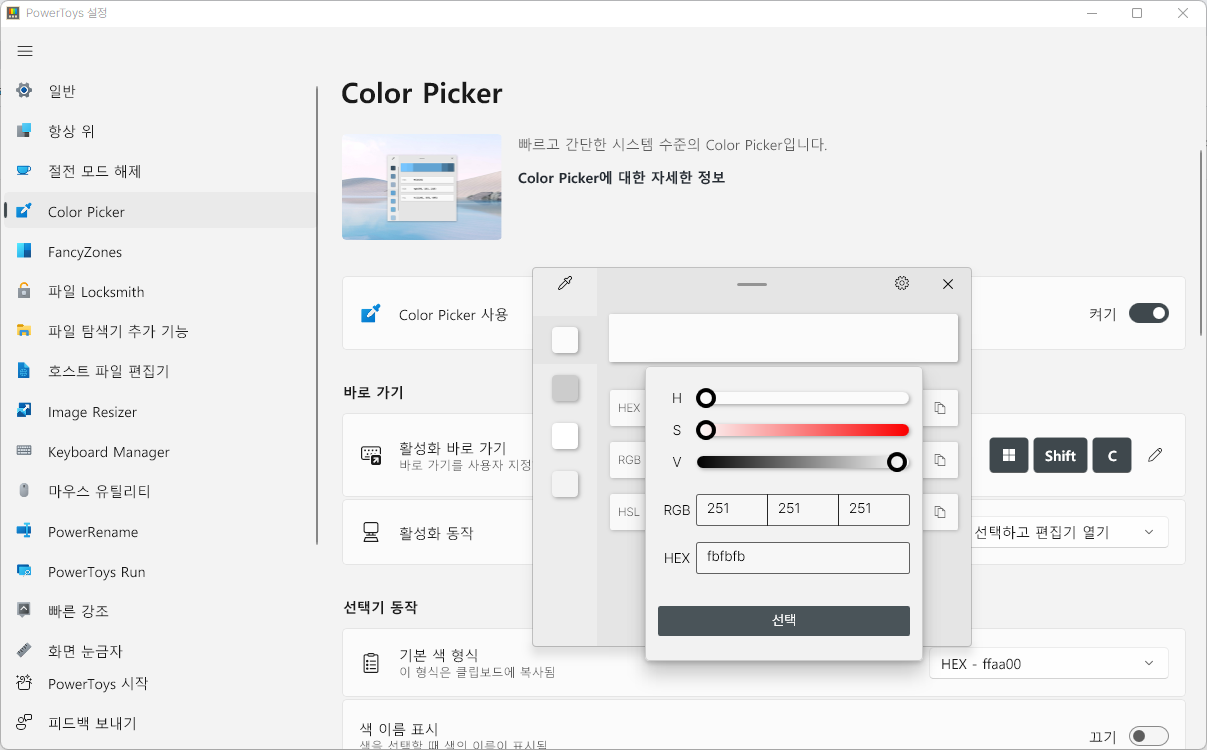Go to Keyboard Manager page
The height and width of the screenshot is (750, 1207).
pyautogui.click(x=160, y=451)
